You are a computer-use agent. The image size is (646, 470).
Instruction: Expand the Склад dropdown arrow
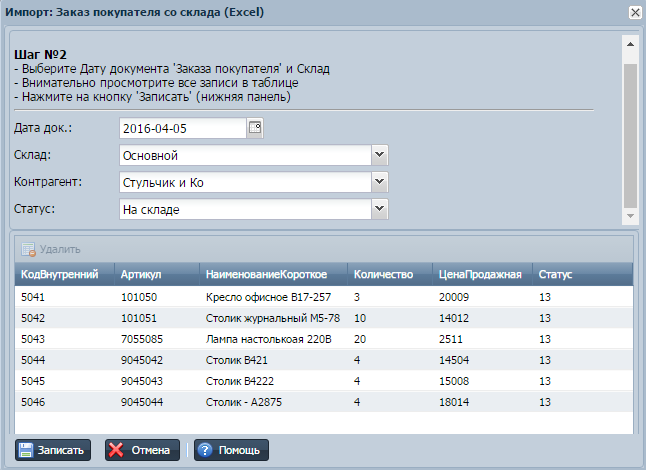[379, 155]
